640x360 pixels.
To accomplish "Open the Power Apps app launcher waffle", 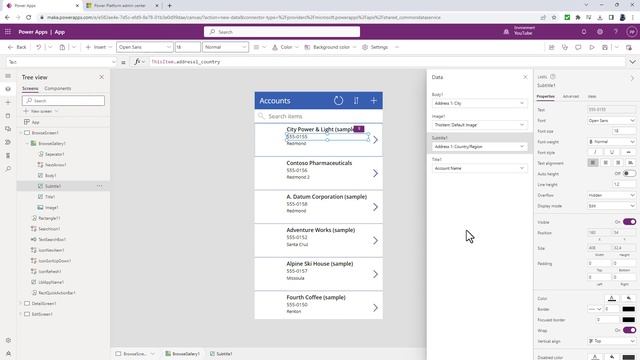I will coord(8,32).
